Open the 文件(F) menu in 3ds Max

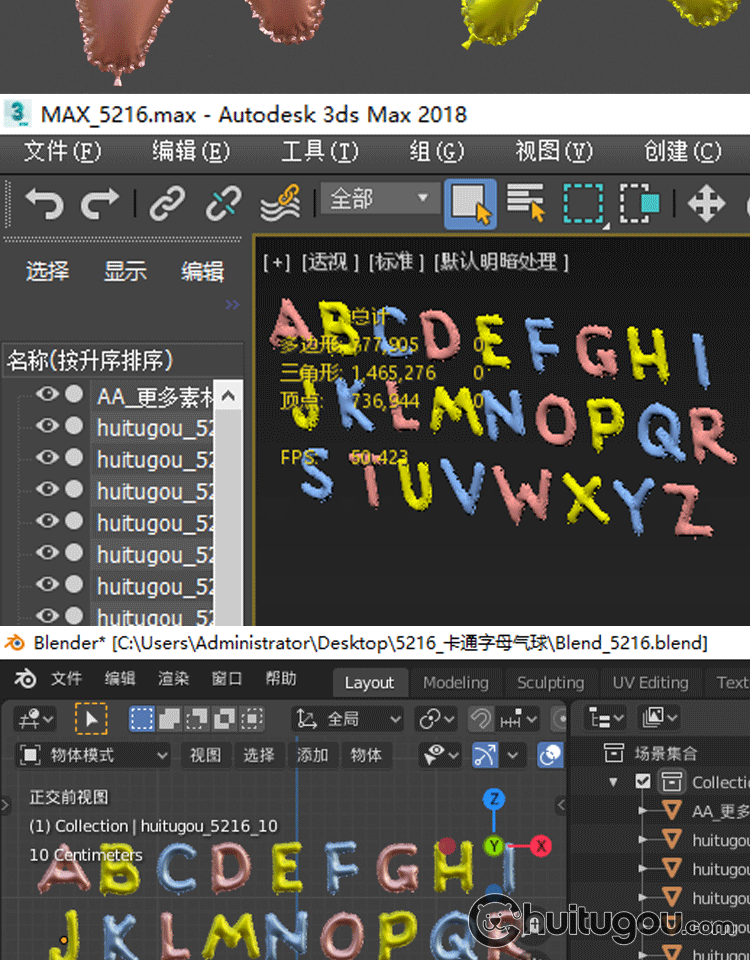(x=62, y=151)
